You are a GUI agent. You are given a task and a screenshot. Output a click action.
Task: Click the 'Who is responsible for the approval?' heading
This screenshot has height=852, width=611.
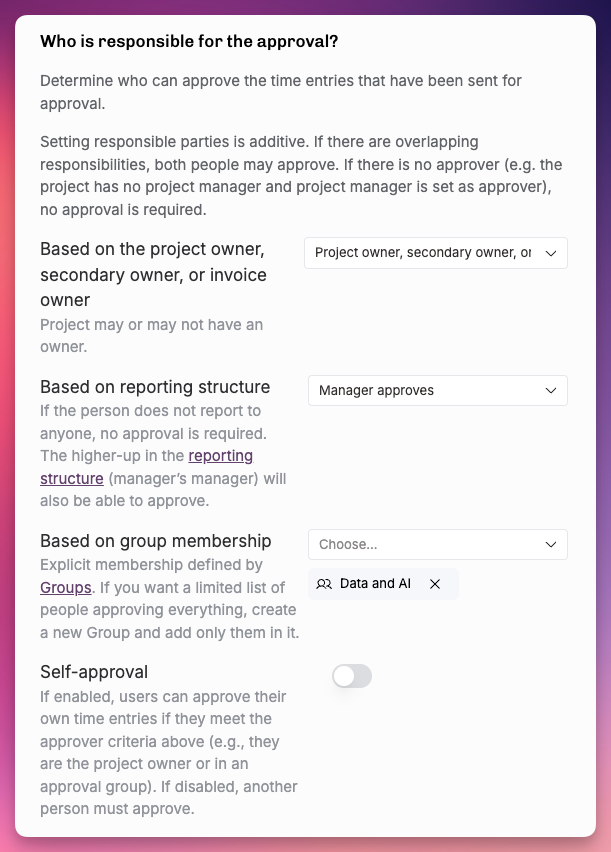click(x=189, y=41)
